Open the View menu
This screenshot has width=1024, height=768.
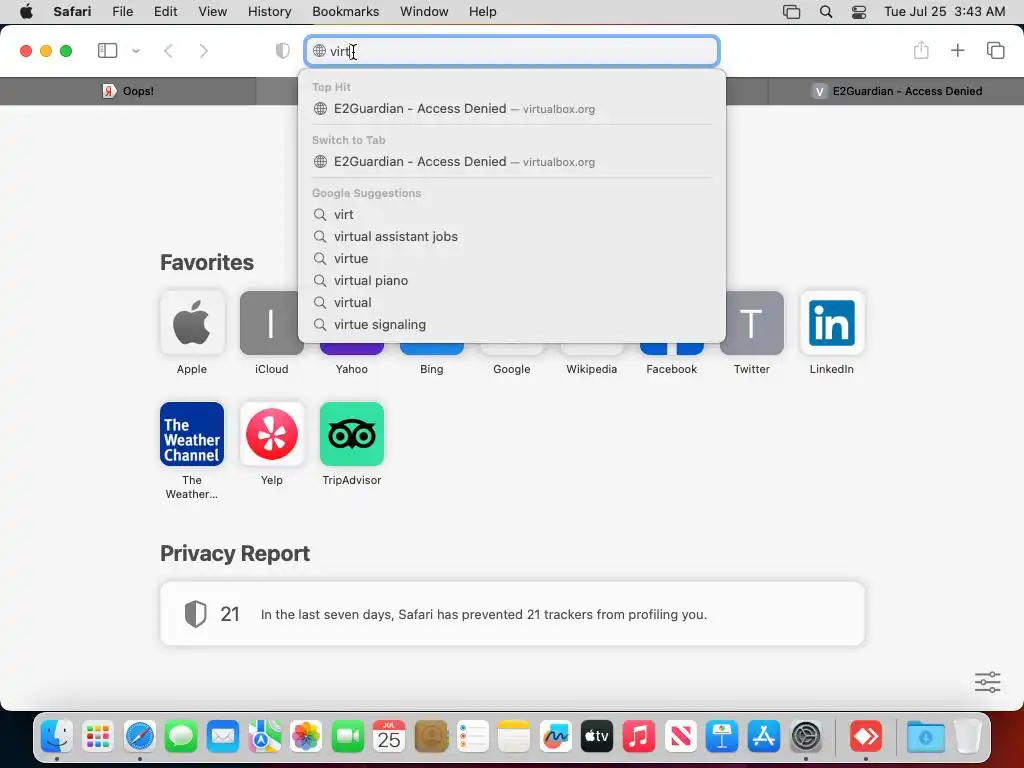(x=212, y=12)
